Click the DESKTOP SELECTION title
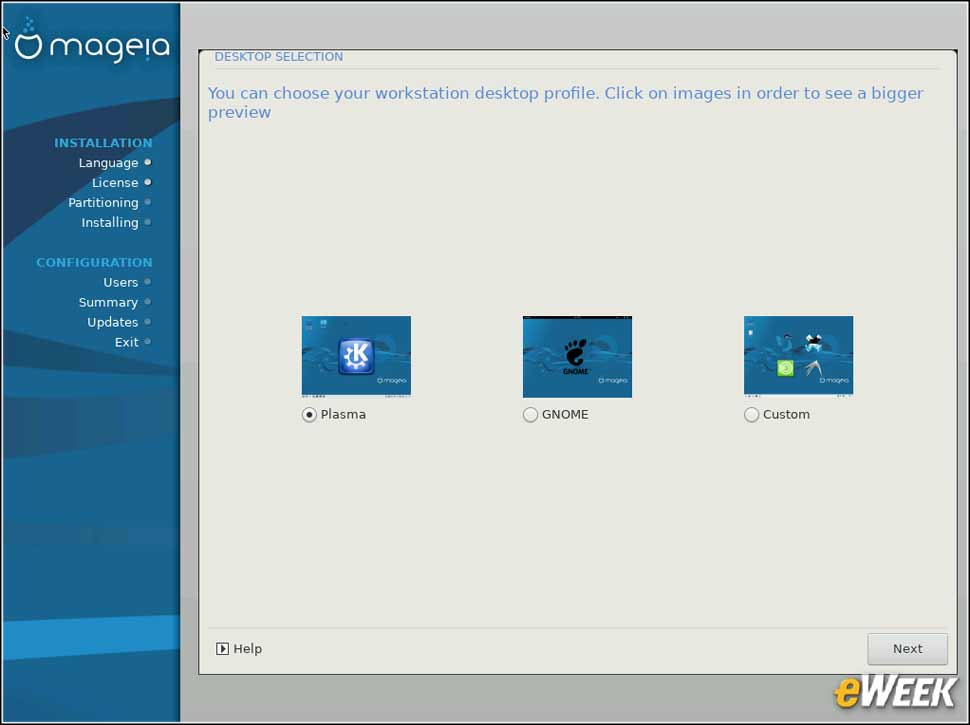 click(278, 56)
